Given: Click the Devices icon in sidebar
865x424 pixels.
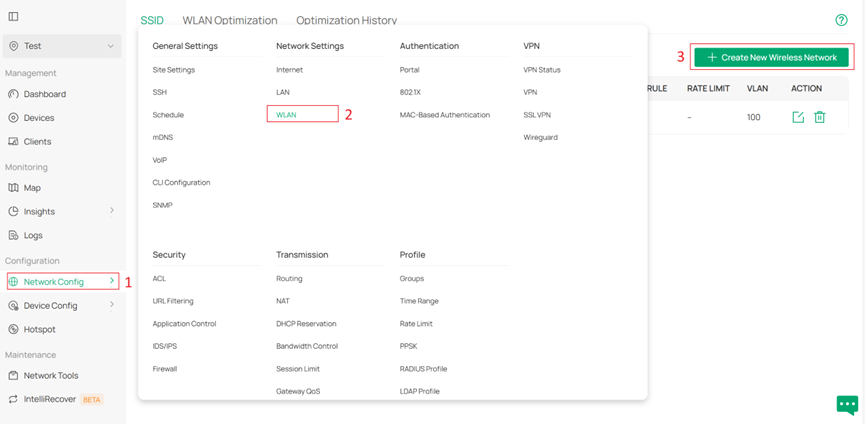Looking at the screenshot, I should (x=14, y=118).
